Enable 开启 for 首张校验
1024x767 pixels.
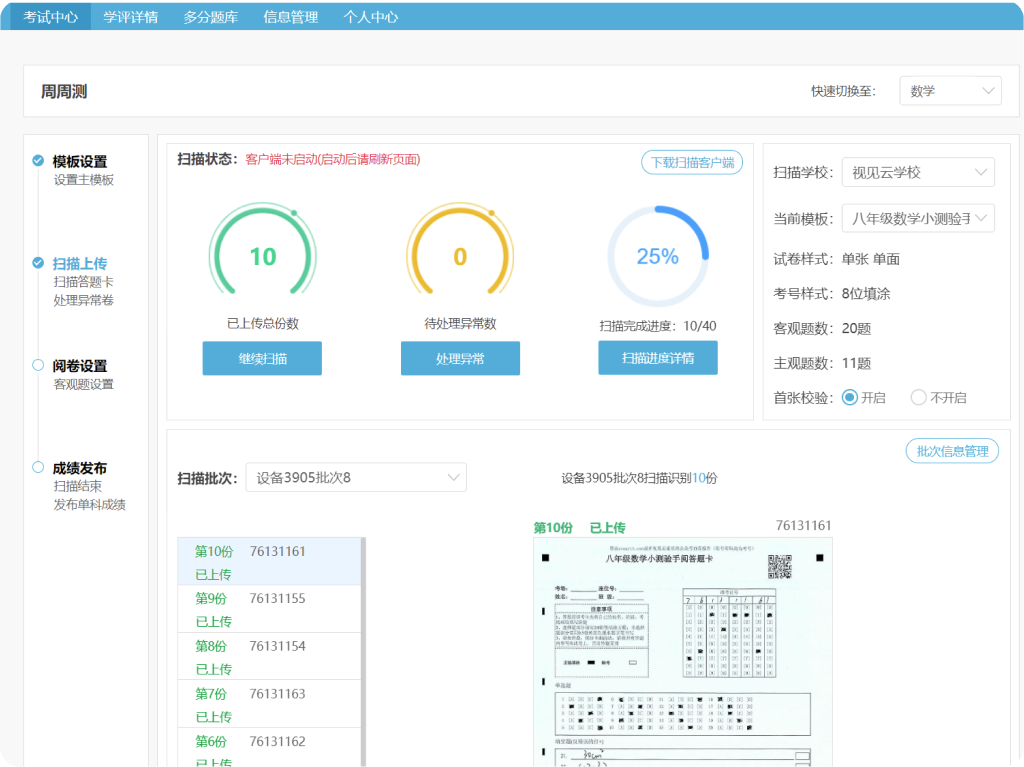point(849,397)
